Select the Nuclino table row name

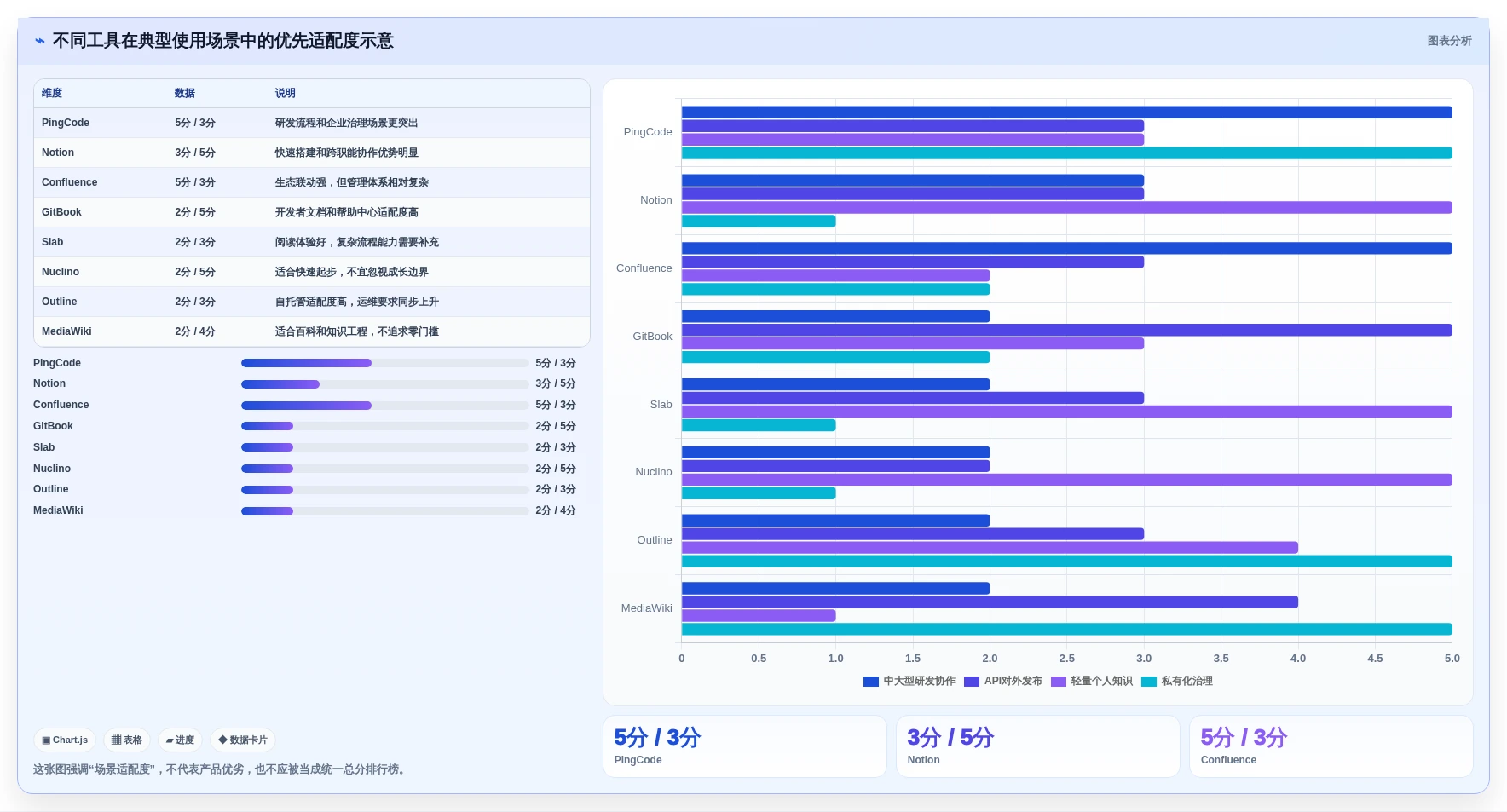click(x=61, y=272)
